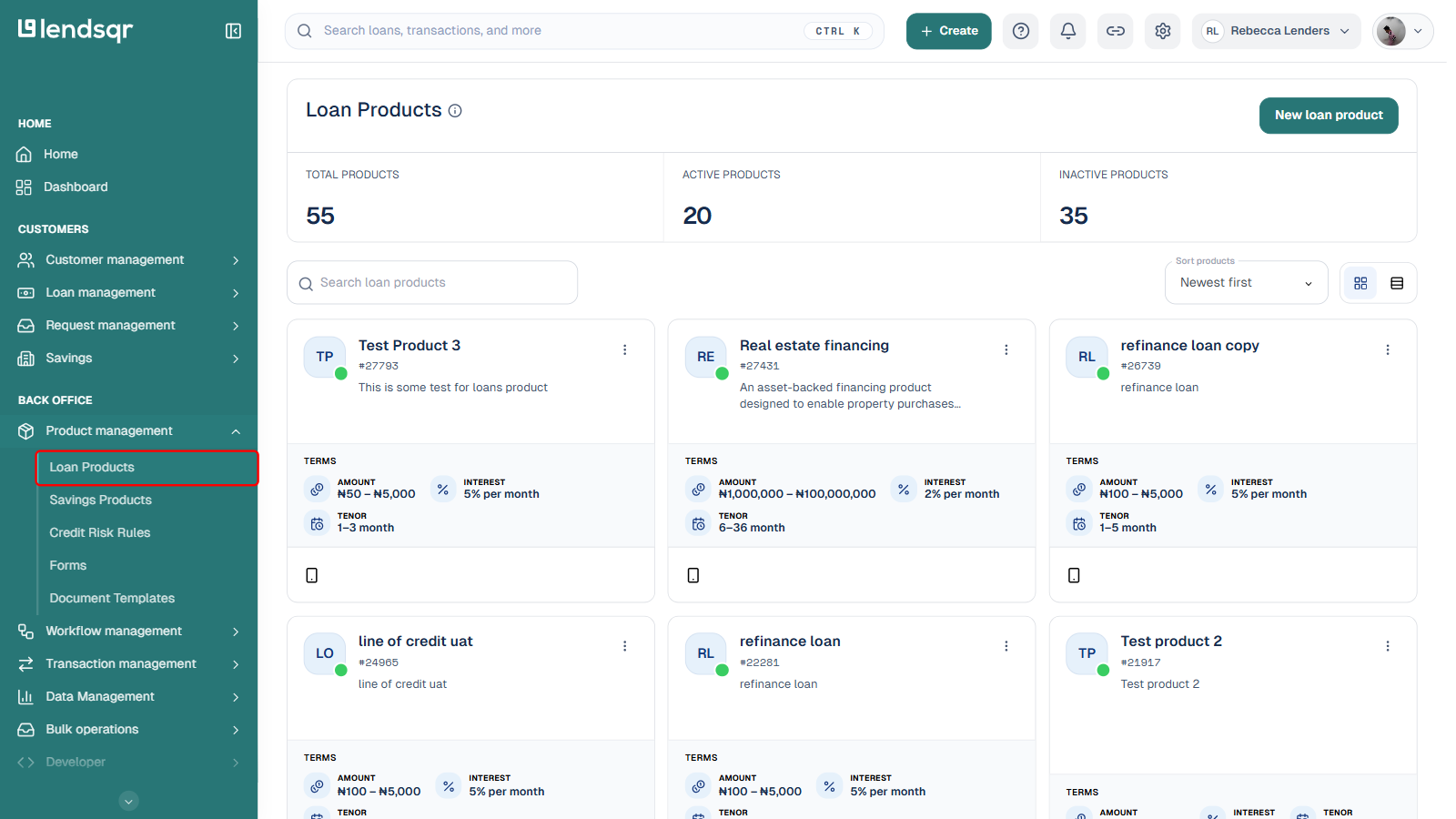Click the Product management box icon
Screen dimensions: 1456x819
click(x=25, y=431)
